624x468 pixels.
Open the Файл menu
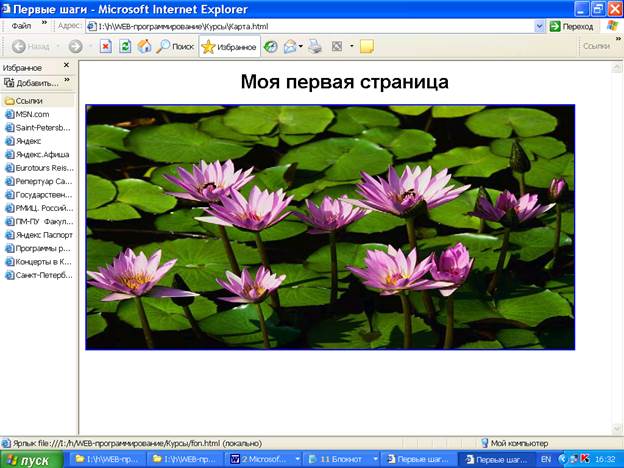coord(21,26)
